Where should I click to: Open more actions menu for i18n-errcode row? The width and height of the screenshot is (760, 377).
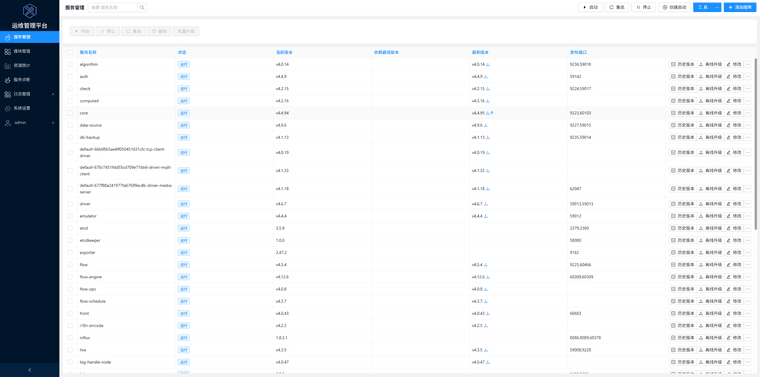tap(747, 325)
